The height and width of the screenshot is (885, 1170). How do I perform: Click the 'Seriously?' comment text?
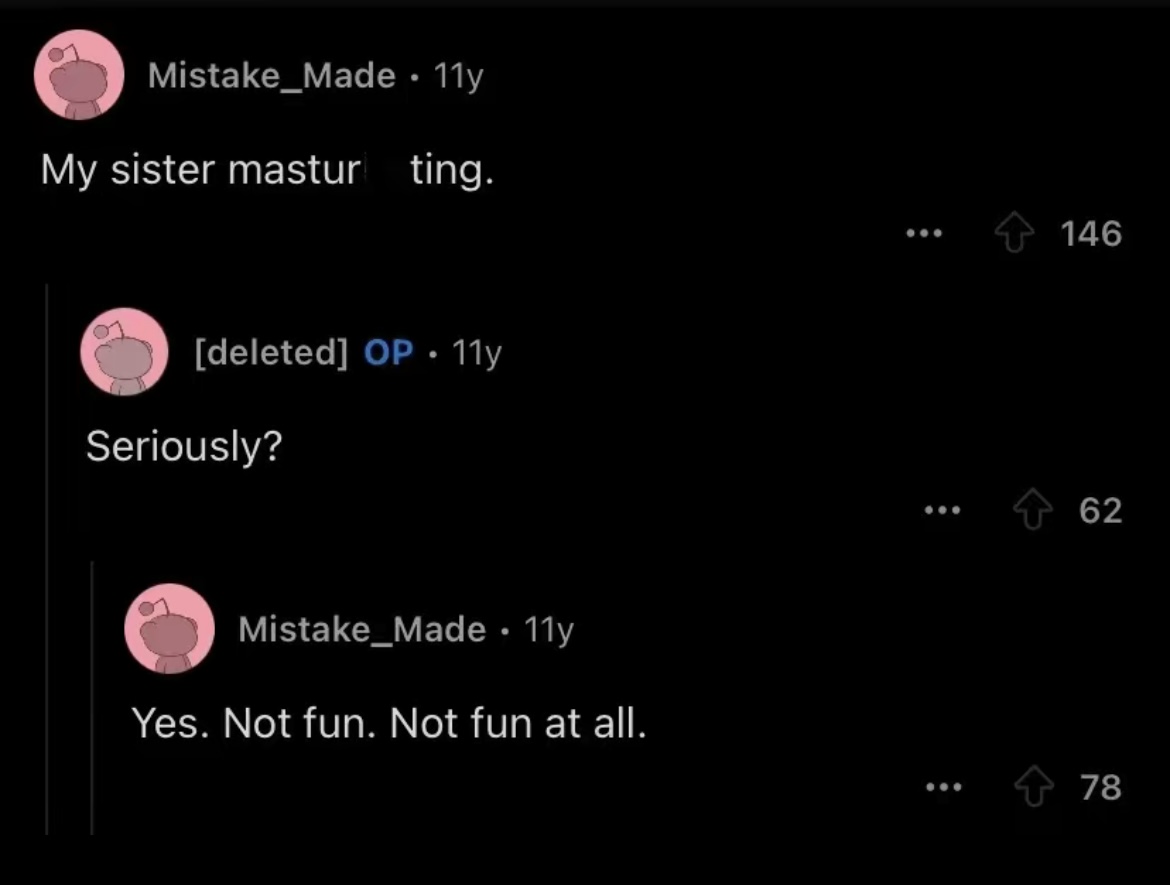(183, 446)
